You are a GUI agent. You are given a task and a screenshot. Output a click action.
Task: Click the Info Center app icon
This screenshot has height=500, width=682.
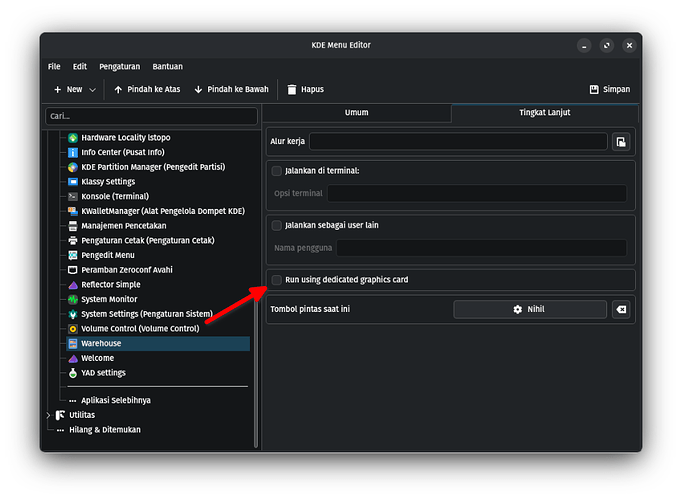point(73,153)
